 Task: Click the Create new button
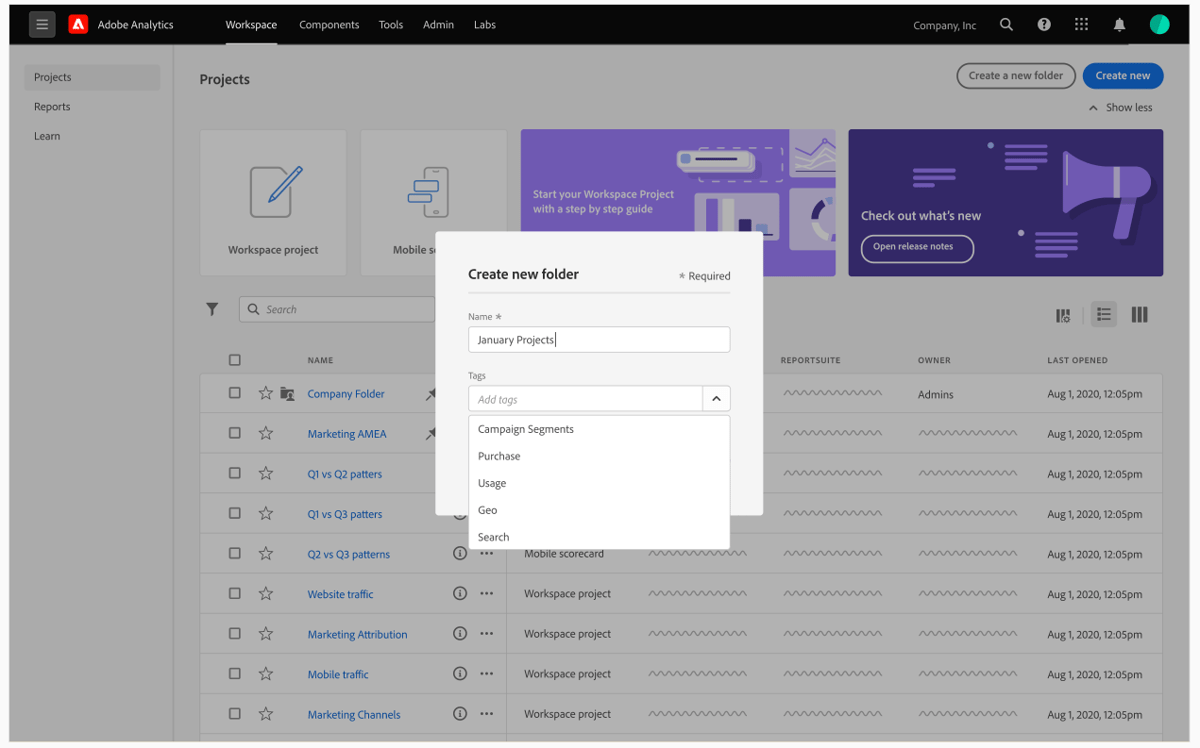[1122, 75]
